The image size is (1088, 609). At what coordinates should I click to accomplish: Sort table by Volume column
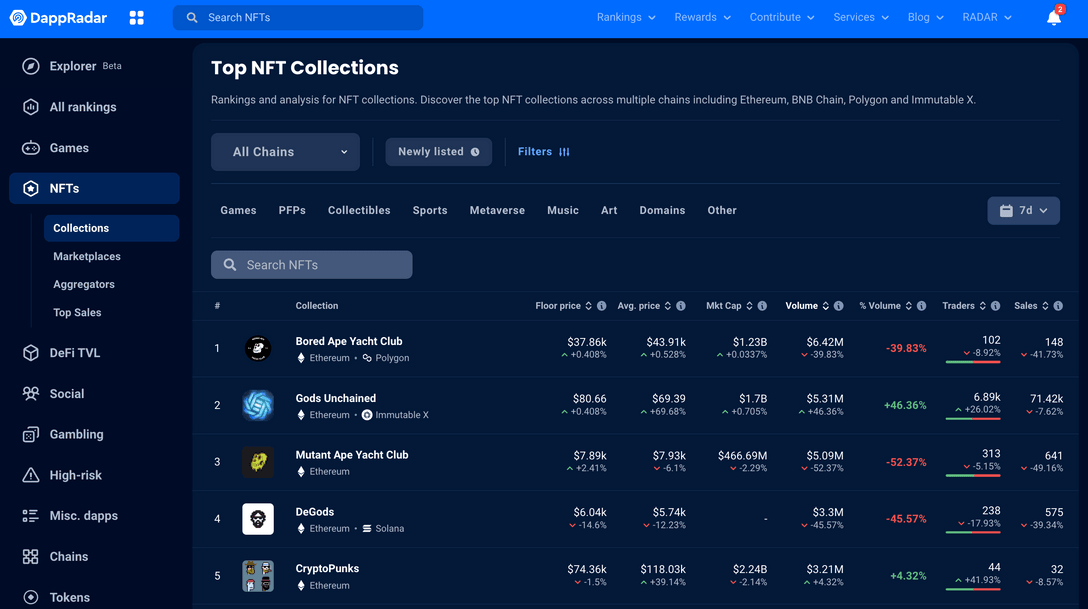click(x=801, y=306)
